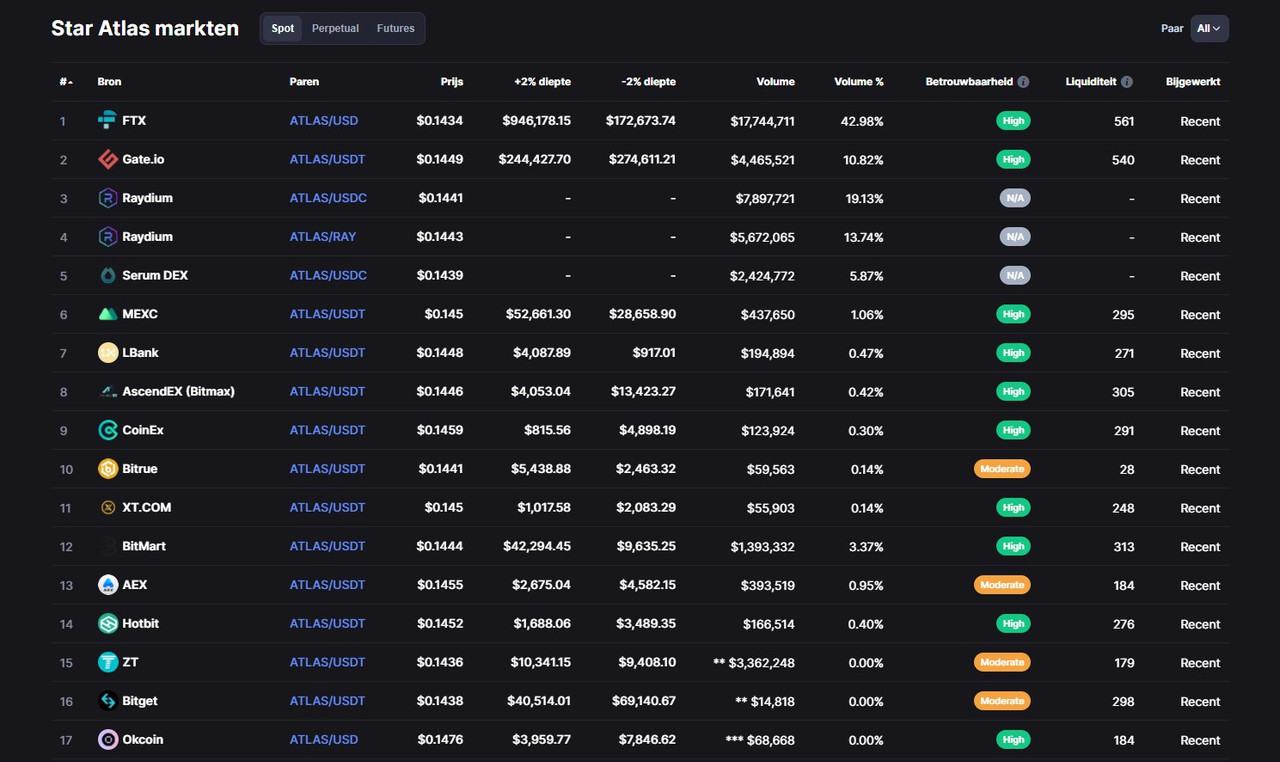
Task: Click the ZT exchange logo icon
Action: (x=107, y=662)
